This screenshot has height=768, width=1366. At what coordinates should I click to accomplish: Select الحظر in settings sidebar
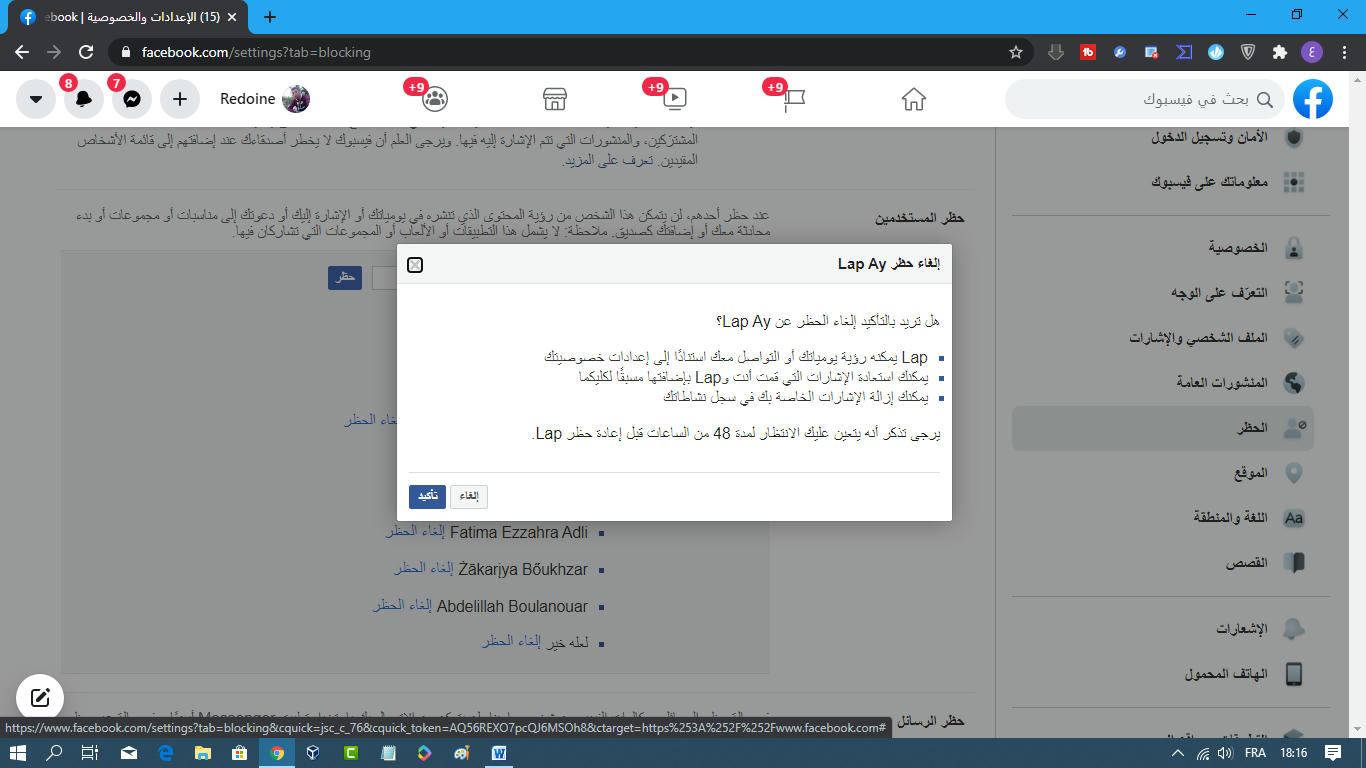1162,428
